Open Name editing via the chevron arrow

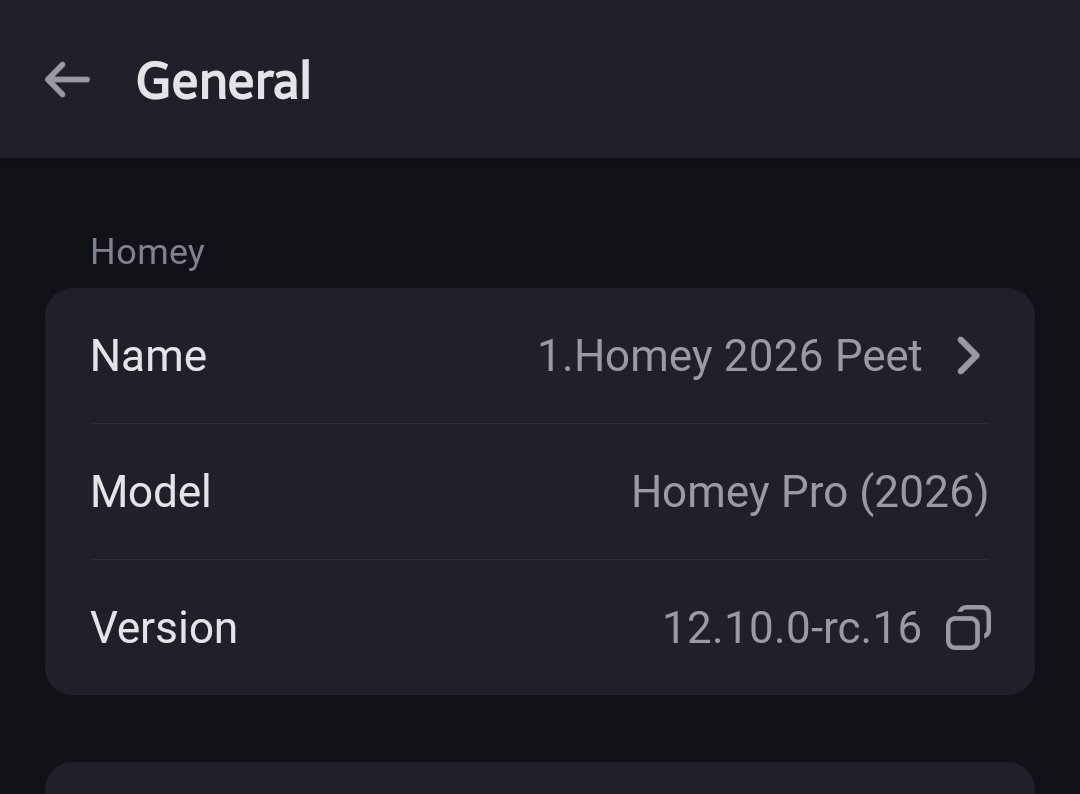coord(968,356)
